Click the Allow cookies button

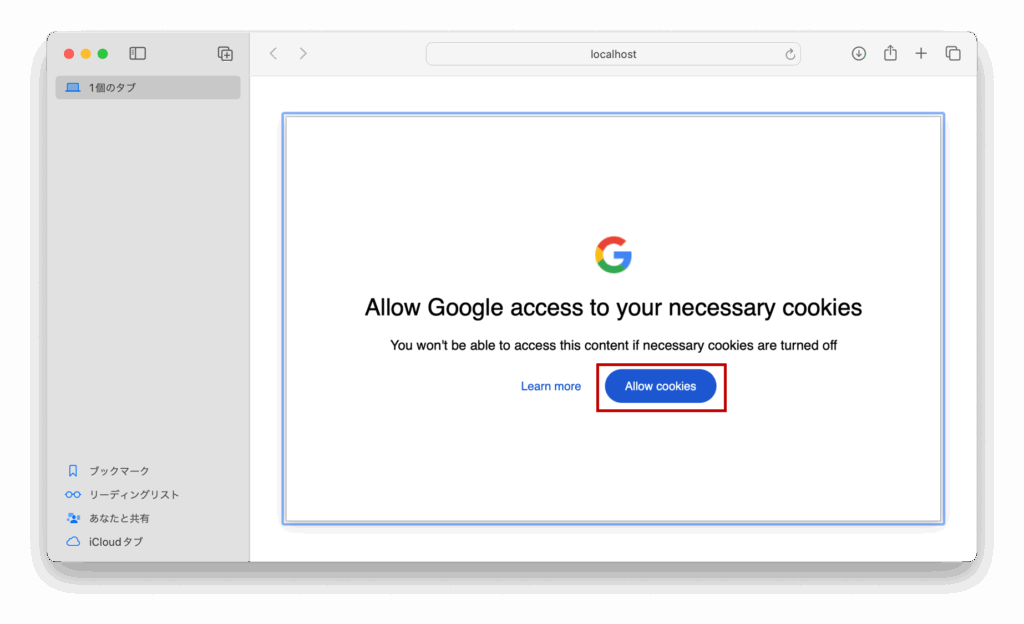click(x=660, y=386)
